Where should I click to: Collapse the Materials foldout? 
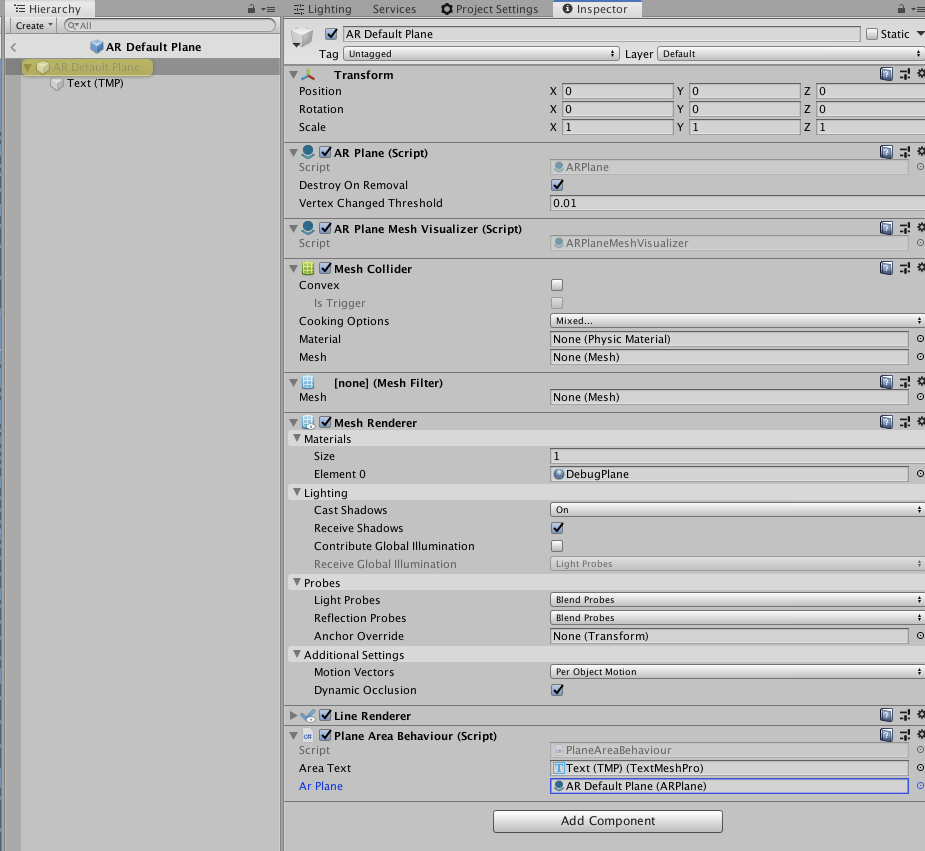297,439
